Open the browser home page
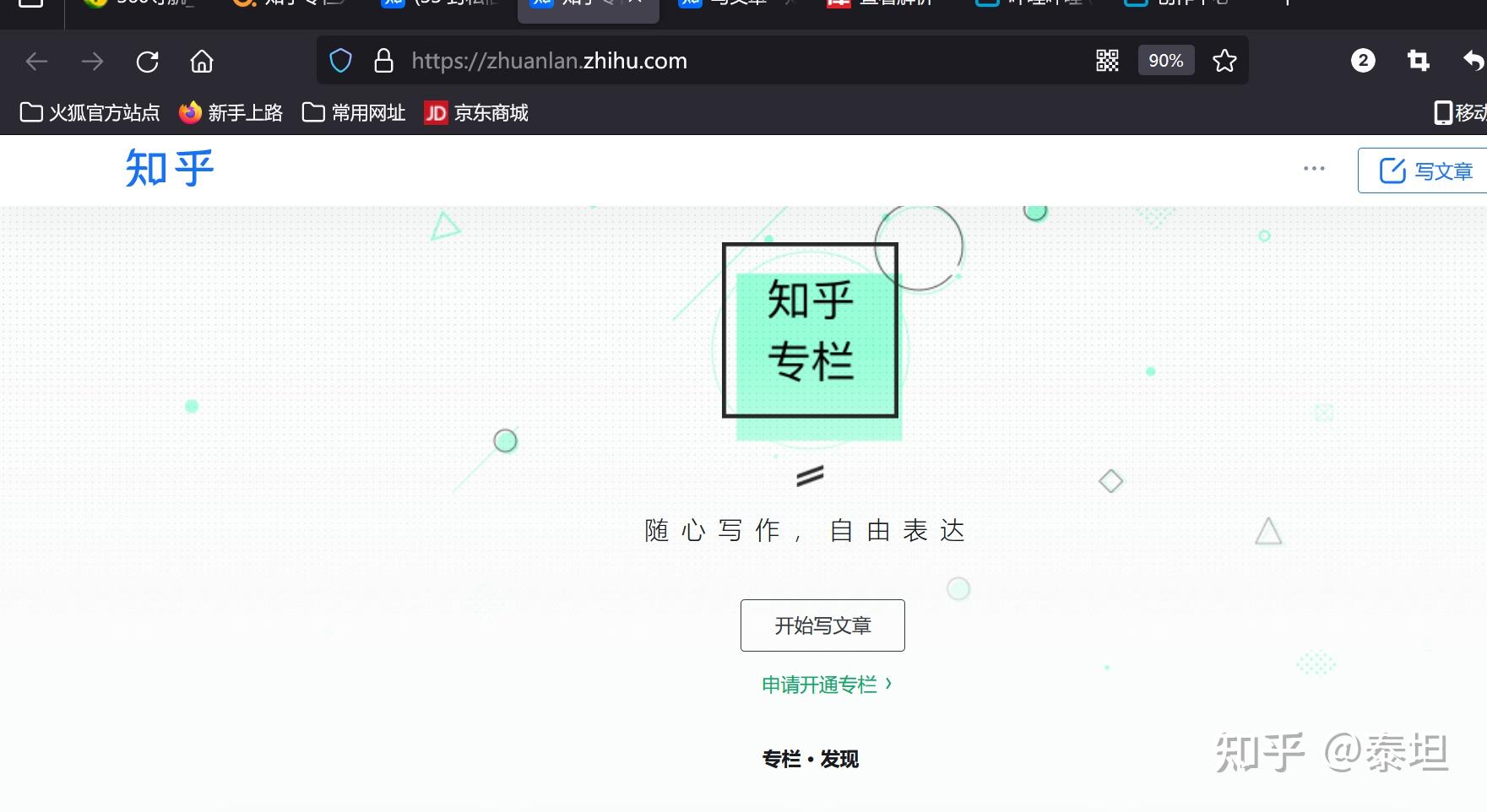The image size is (1487, 812). tap(202, 61)
